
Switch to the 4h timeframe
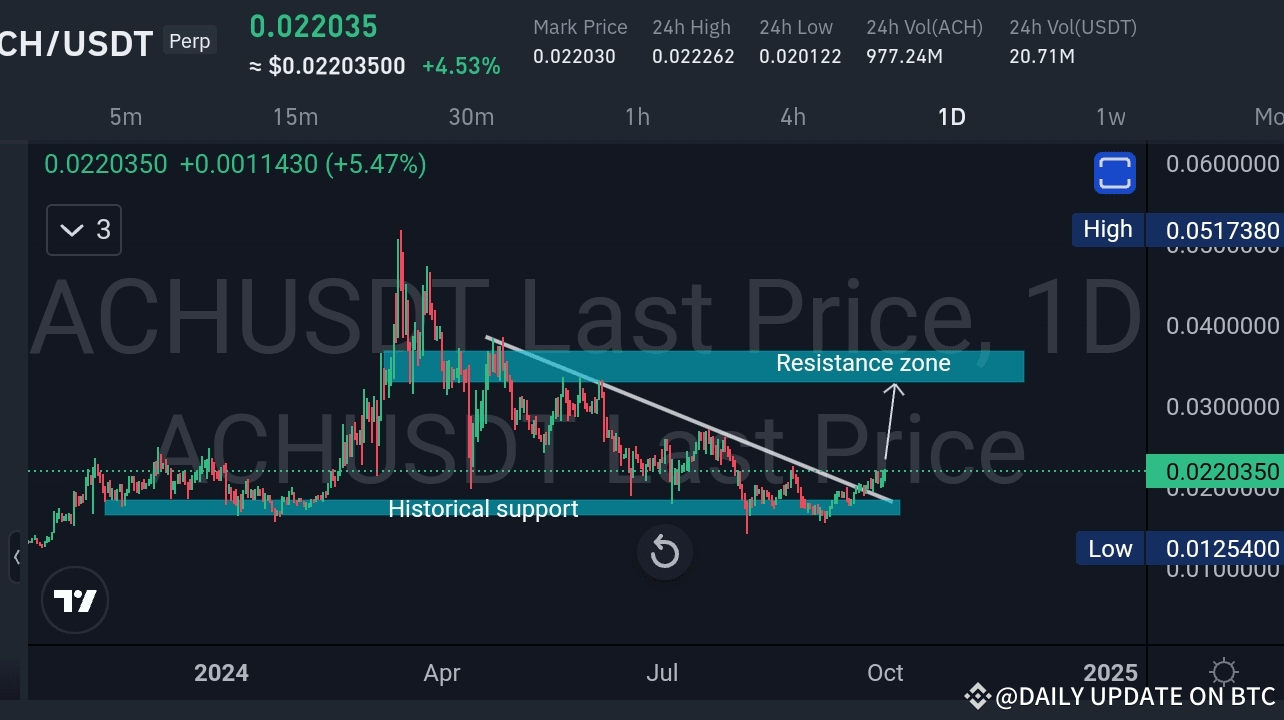pyautogui.click(x=793, y=117)
